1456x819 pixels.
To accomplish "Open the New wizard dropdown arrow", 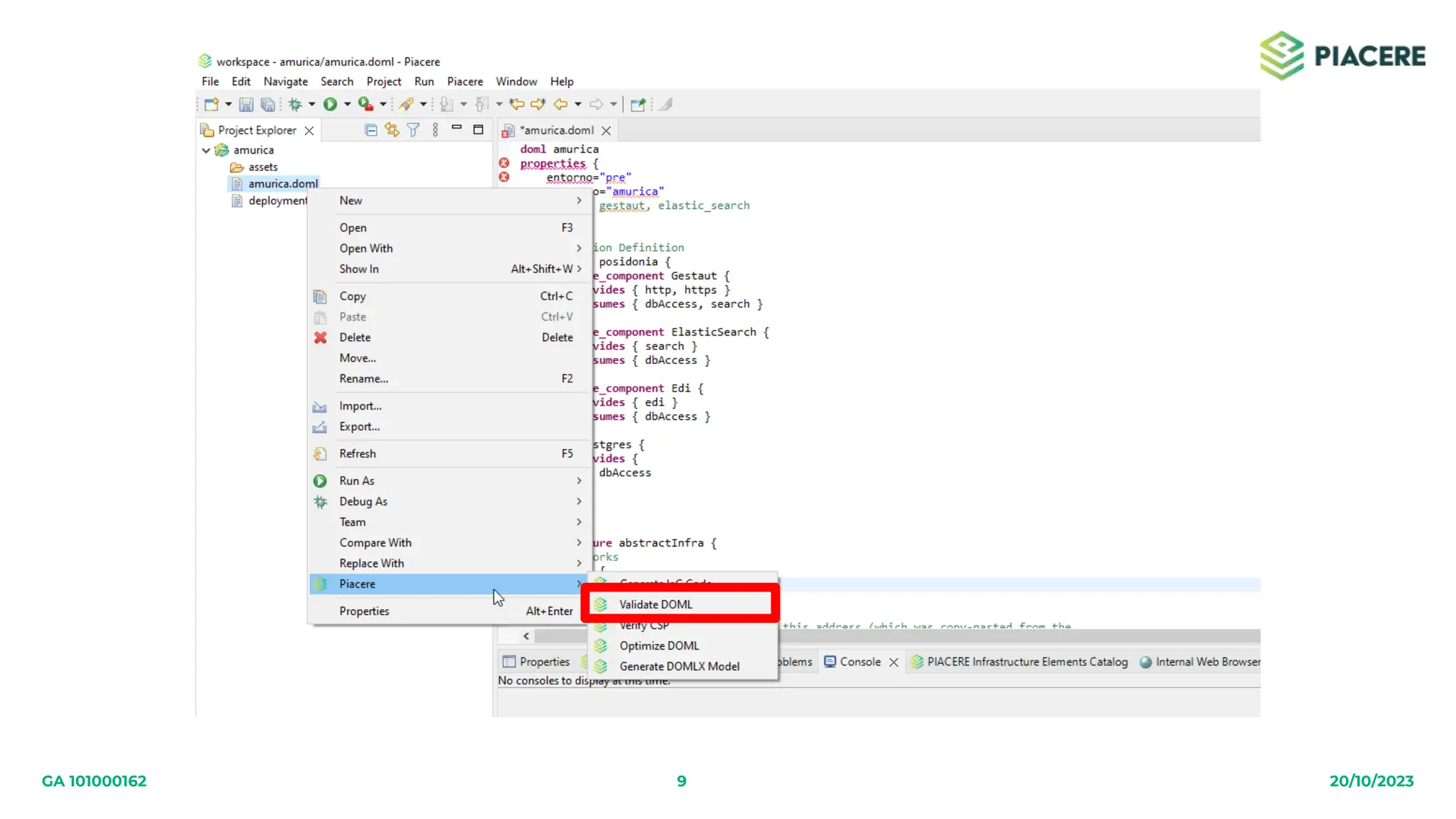I will (x=228, y=105).
